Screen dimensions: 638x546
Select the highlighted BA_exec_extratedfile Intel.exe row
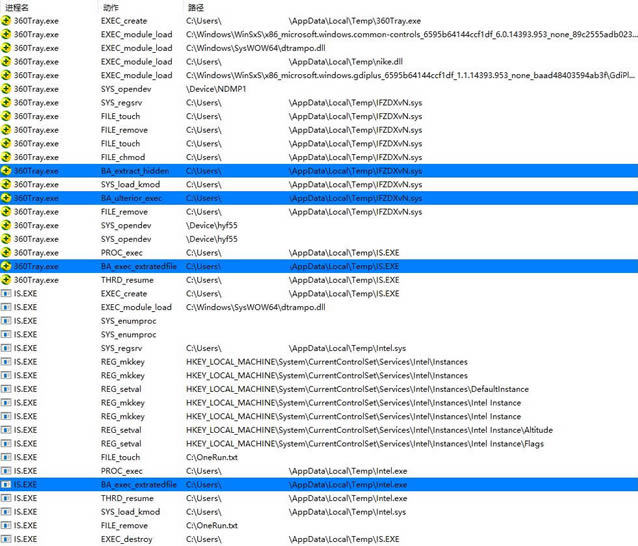tap(300, 485)
